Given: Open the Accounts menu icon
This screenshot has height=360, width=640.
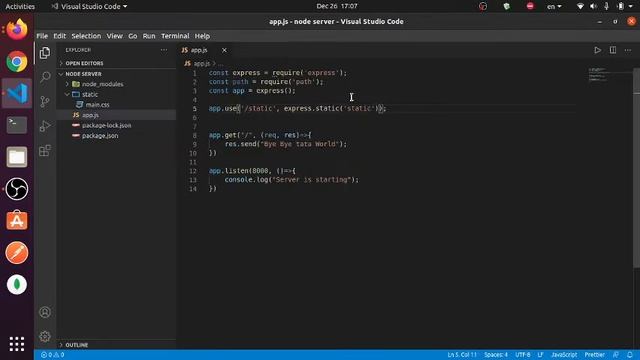Looking at the screenshot, I should click(45, 312).
